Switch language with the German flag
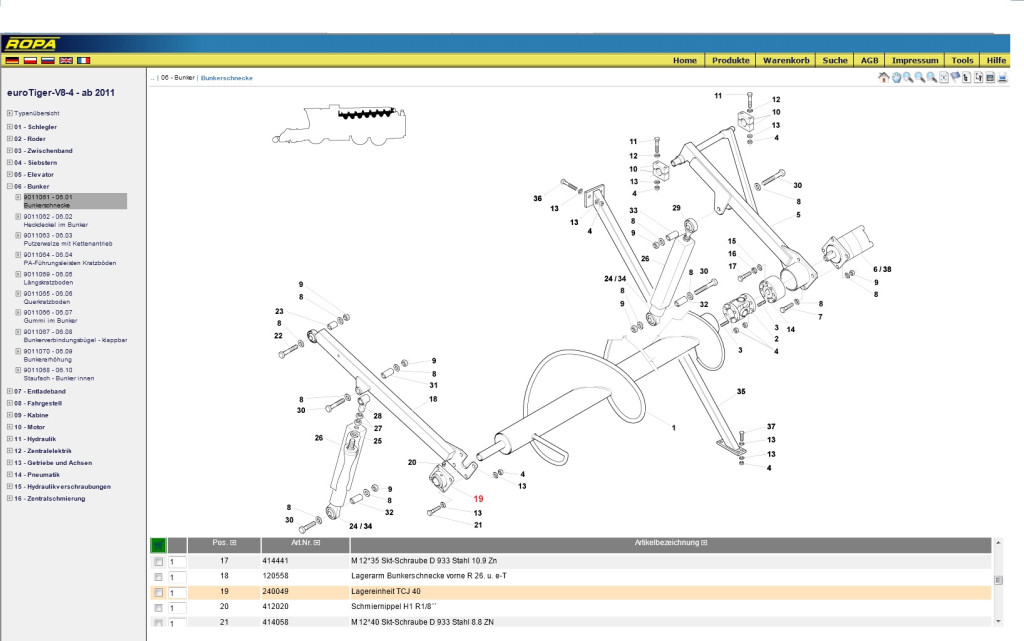This screenshot has width=1024, height=641. [12, 60]
